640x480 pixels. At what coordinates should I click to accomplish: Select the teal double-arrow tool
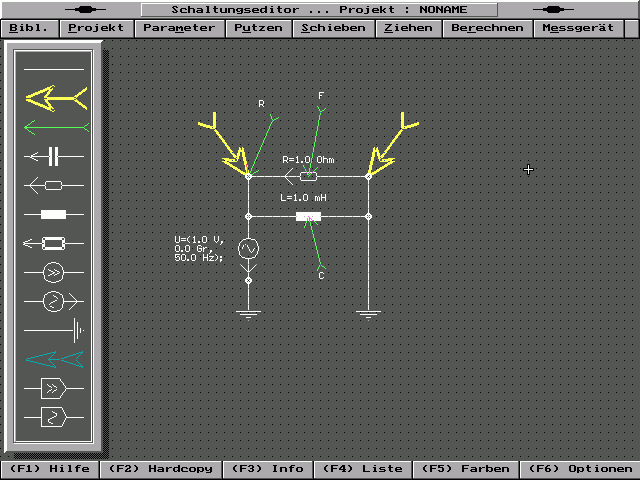click(x=54, y=359)
